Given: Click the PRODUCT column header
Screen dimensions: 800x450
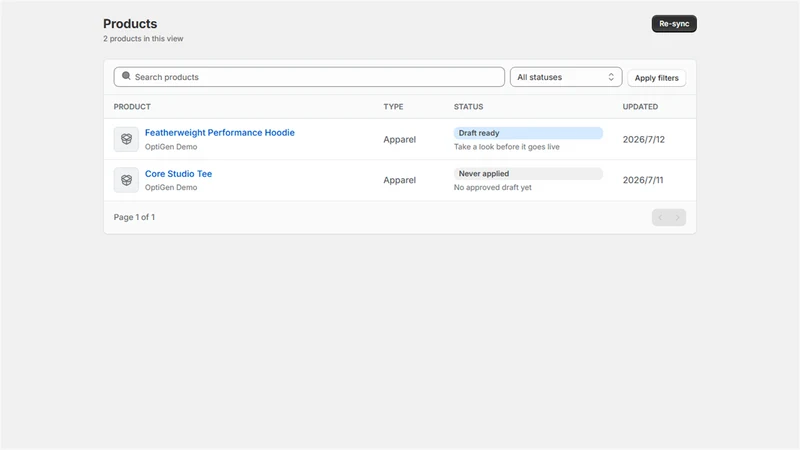Looking at the screenshot, I should click(132, 107).
